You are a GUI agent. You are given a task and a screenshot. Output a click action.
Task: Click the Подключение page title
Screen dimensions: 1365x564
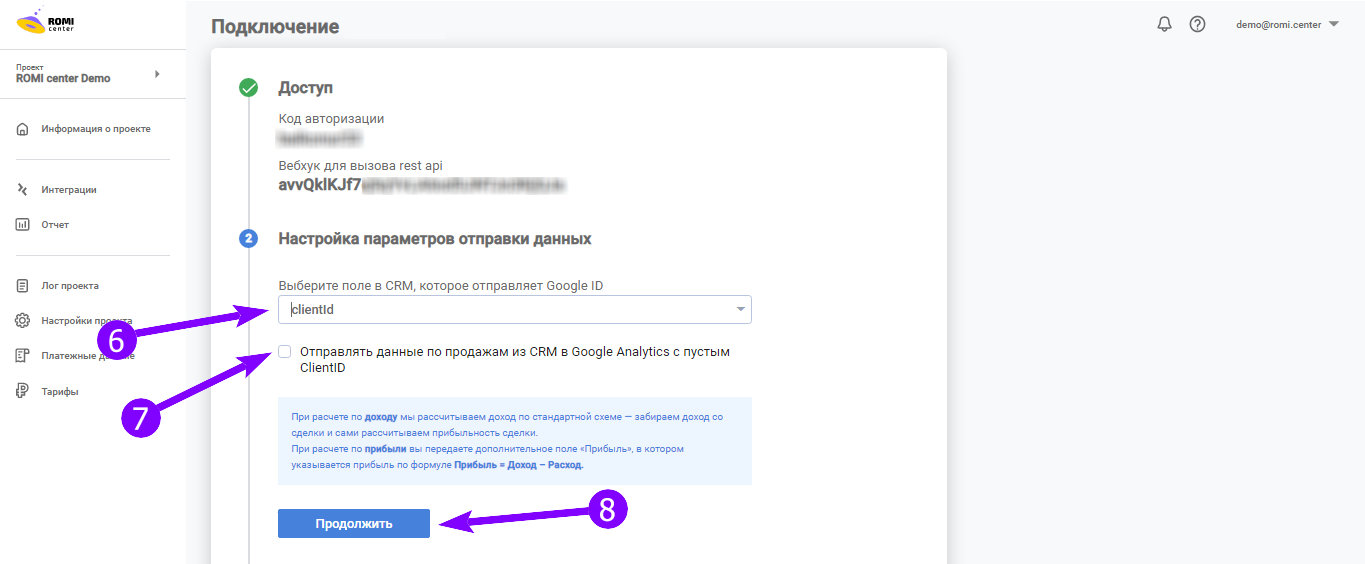click(x=275, y=27)
